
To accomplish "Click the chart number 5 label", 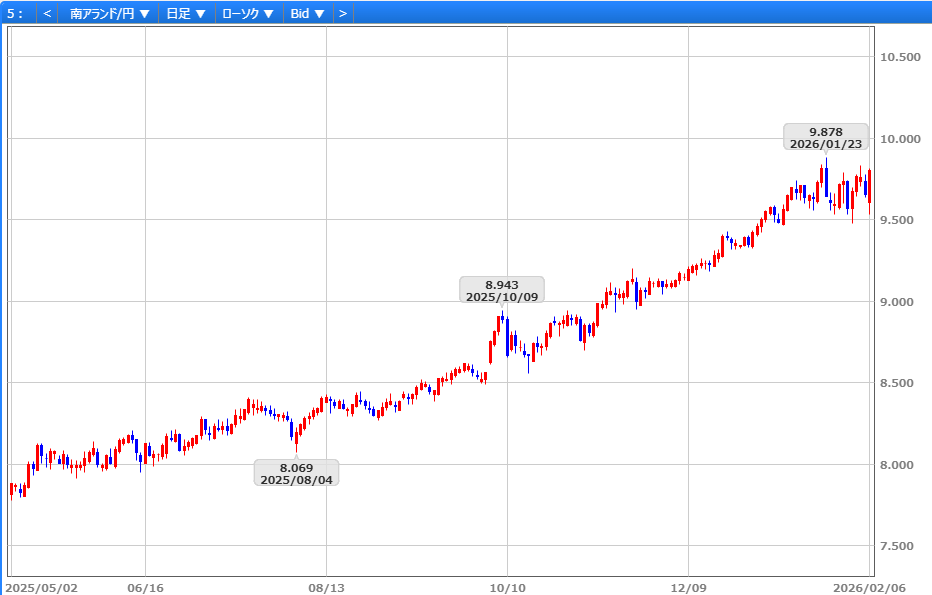I will point(15,13).
